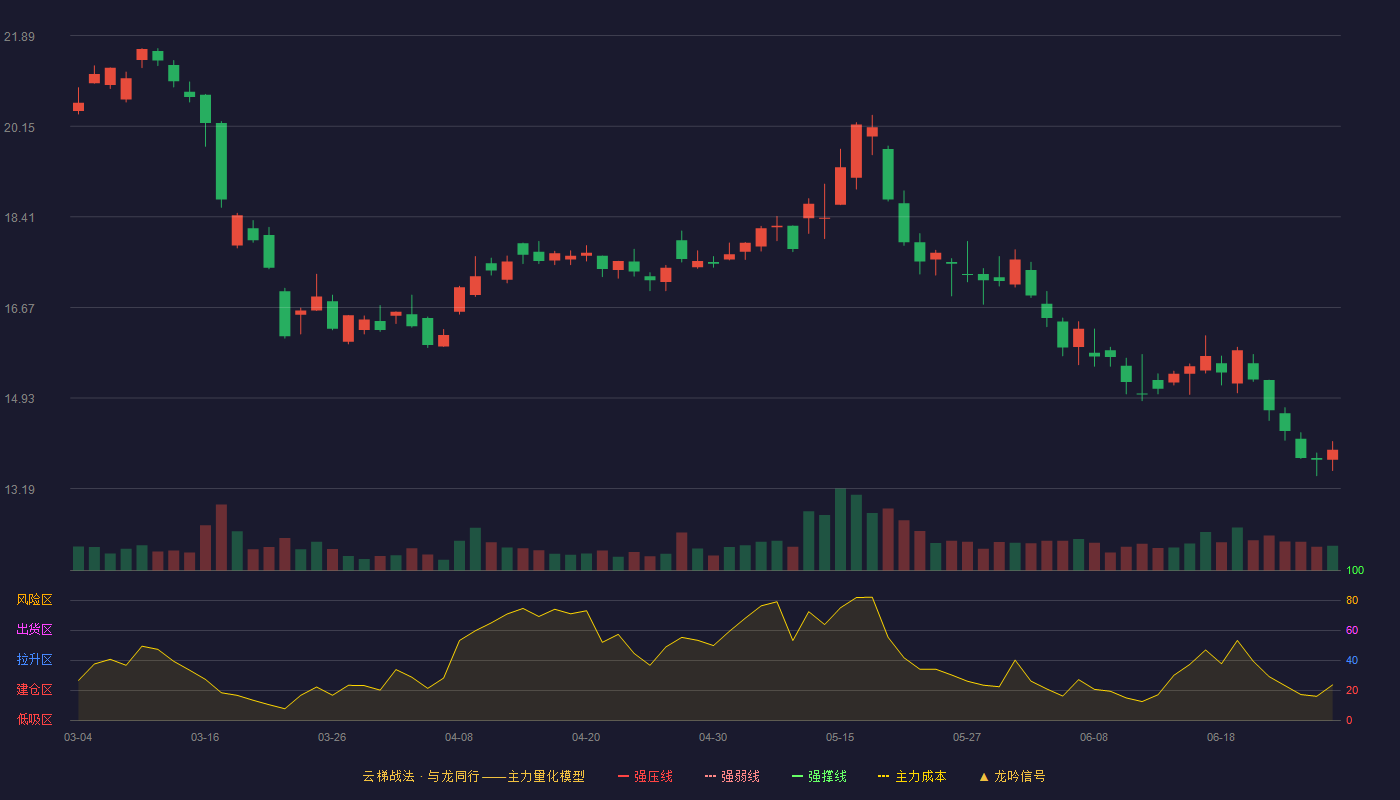Click the 风险区 zone label
Image resolution: width=1400 pixels, height=800 pixels.
click(34, 600)
